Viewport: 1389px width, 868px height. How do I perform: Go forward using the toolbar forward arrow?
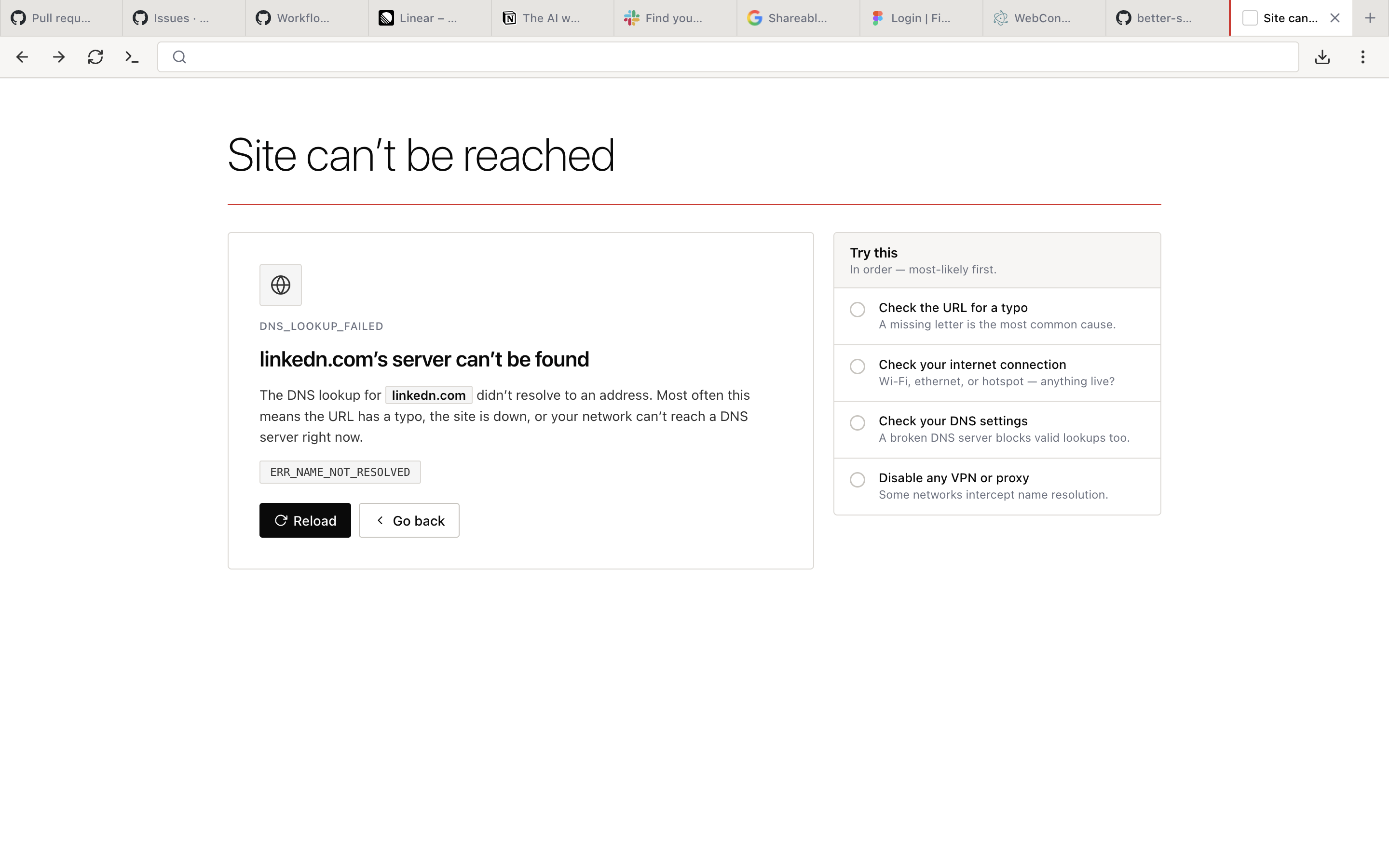tap(58, 57)
